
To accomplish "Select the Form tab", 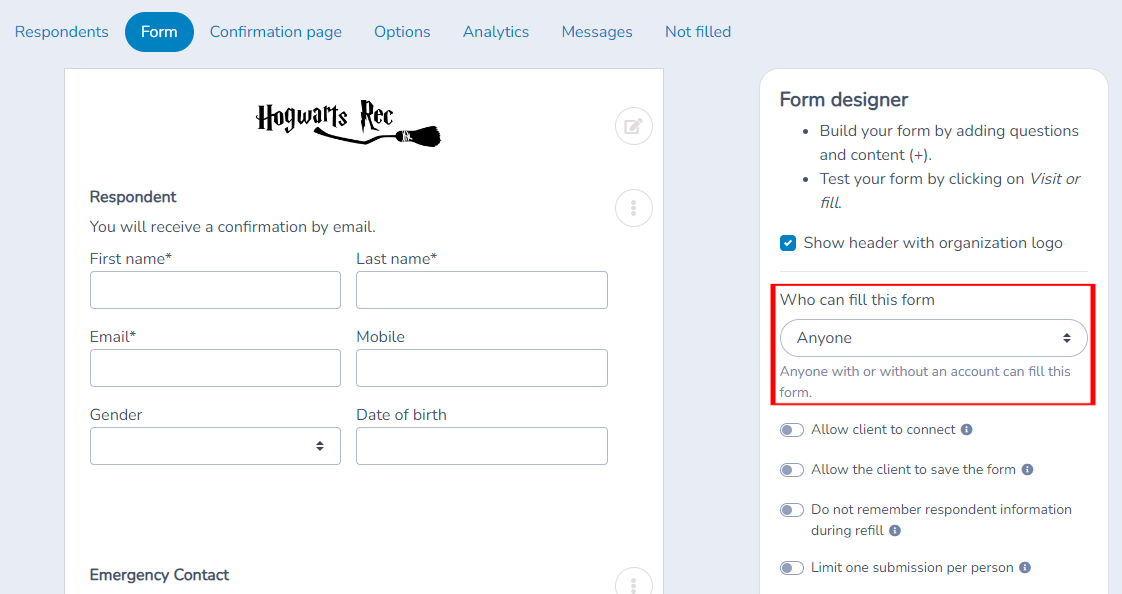I will (159, 31).
